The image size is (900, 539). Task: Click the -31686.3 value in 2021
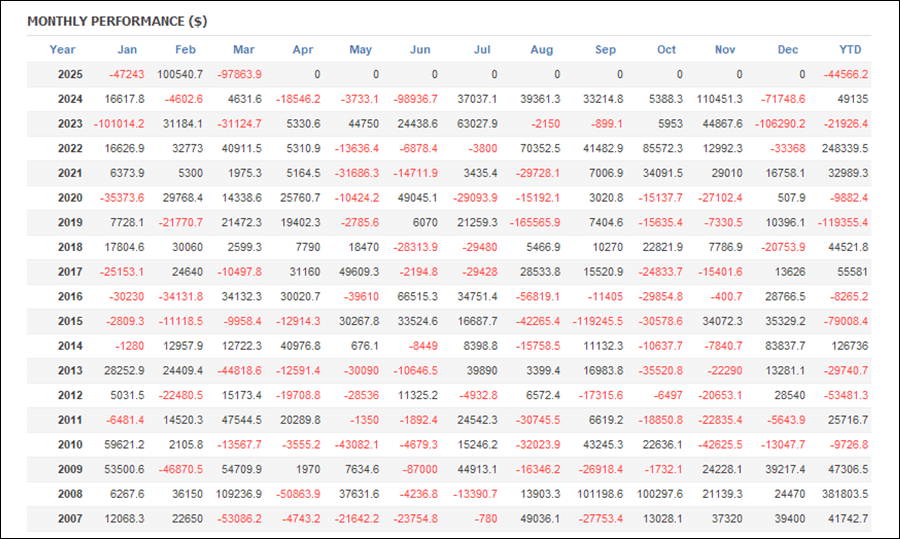coord(357,173)
